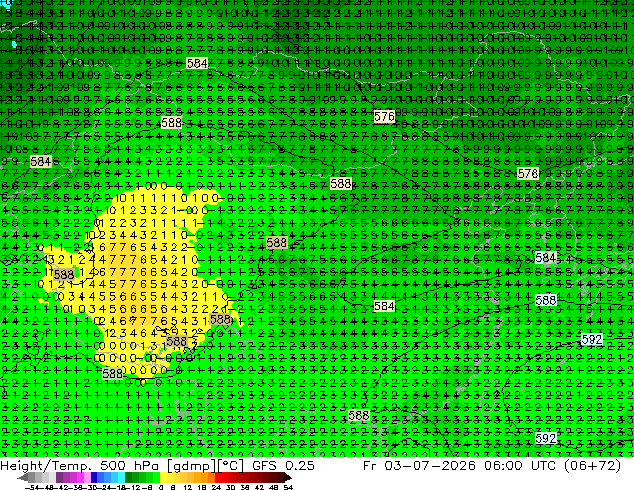Viewport: 634px width, 490px height.
Task: Click the 'Fr' weekday abbreviation
Action: [370, 466]
